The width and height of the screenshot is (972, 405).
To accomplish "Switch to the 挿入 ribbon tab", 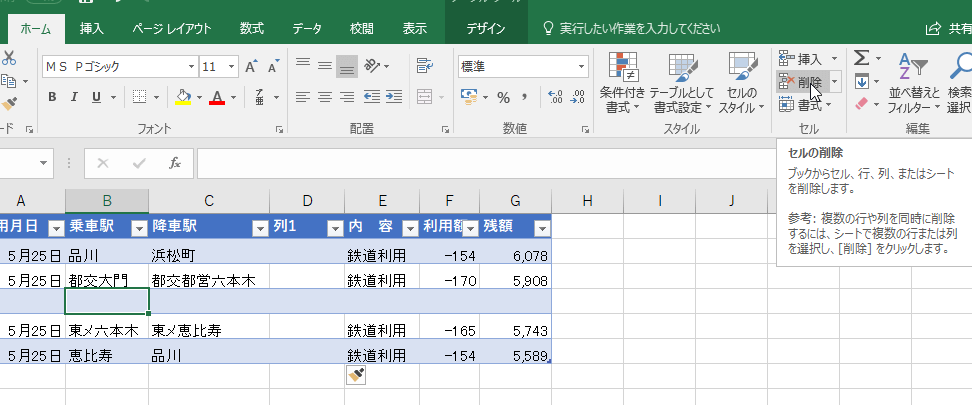I will coord(91,28).
